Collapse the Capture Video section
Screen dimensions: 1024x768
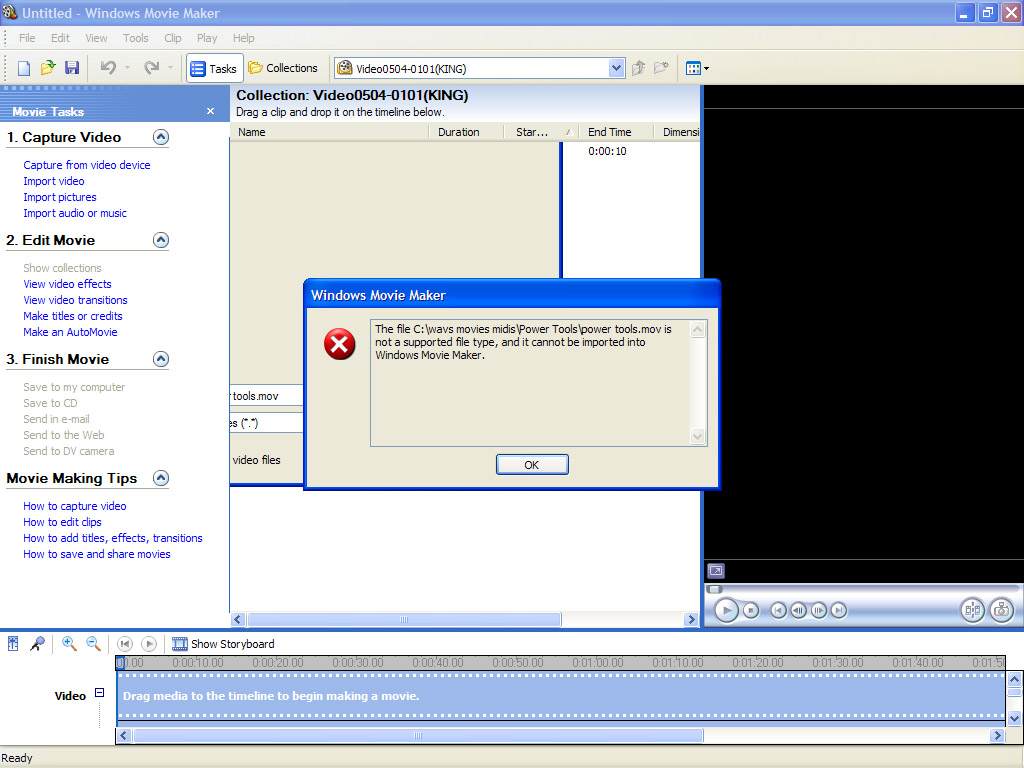[x=161, y=137]
